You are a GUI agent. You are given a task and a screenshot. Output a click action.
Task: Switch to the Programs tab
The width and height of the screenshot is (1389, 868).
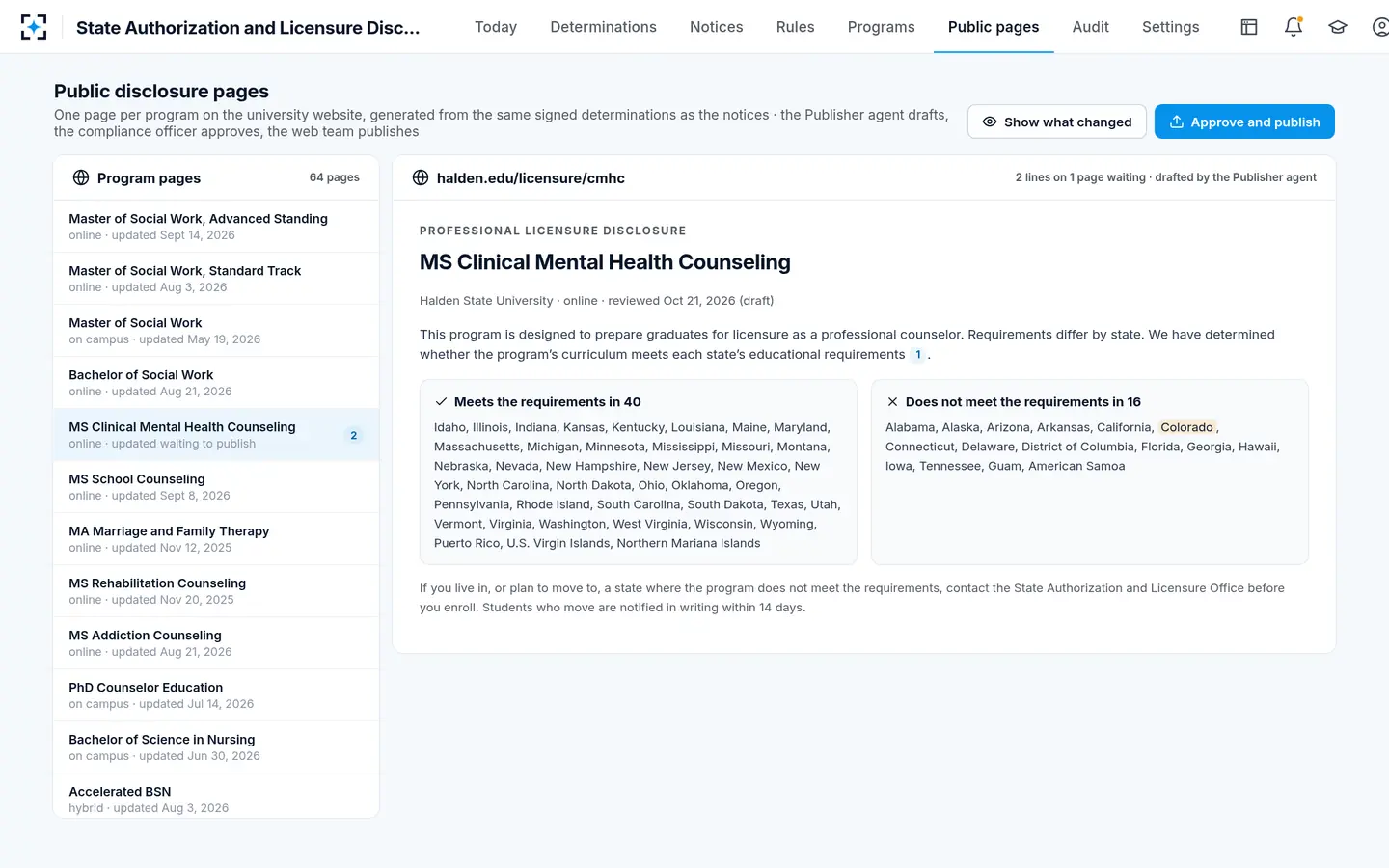[x=882, y=27]
